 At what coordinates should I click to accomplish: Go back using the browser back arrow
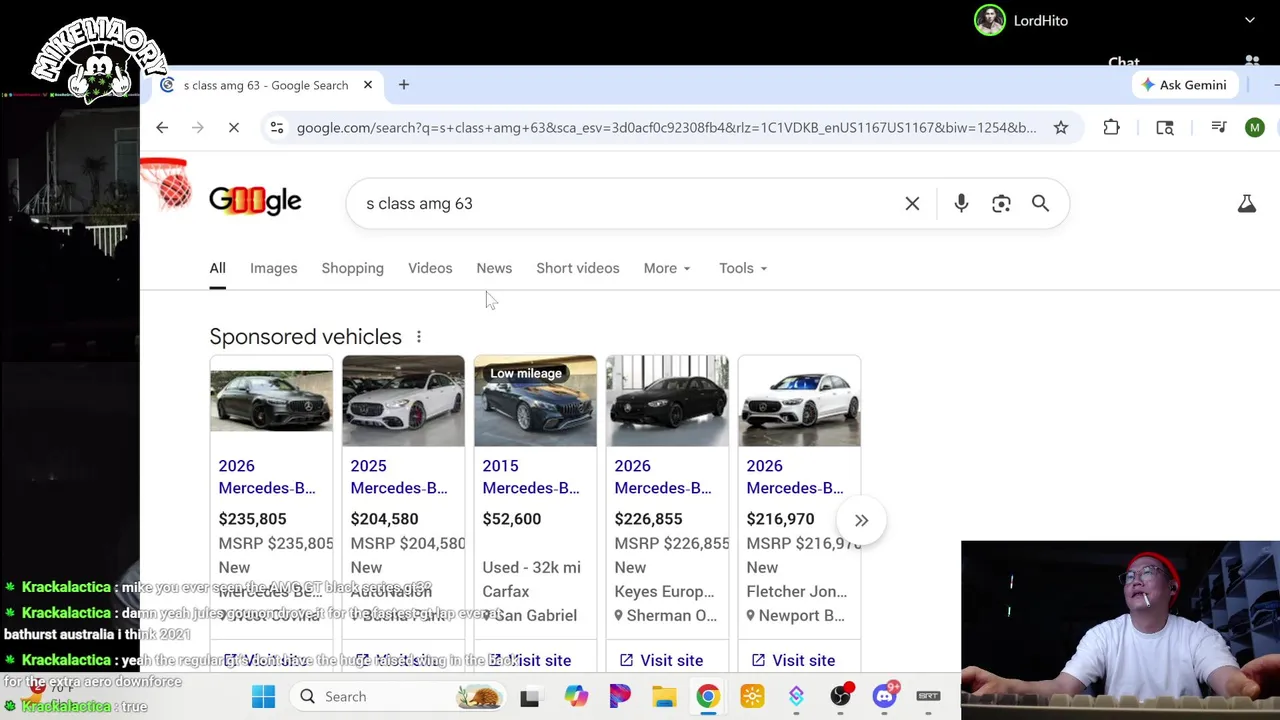pyautogui.click(x=162, y=128)
